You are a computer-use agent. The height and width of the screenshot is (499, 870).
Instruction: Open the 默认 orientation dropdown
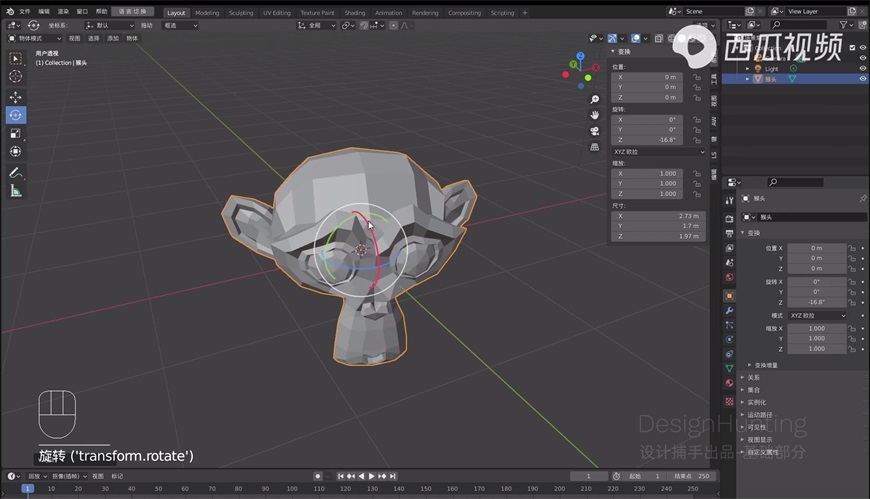tap(110, 26)
